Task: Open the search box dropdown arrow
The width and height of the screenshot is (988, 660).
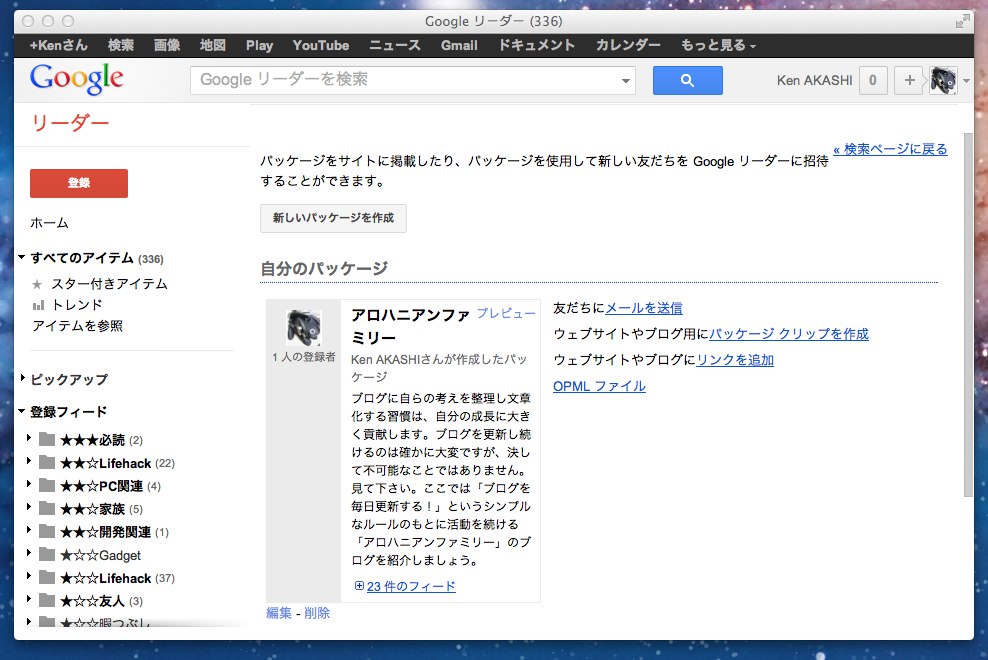Action: pos(625,81)
